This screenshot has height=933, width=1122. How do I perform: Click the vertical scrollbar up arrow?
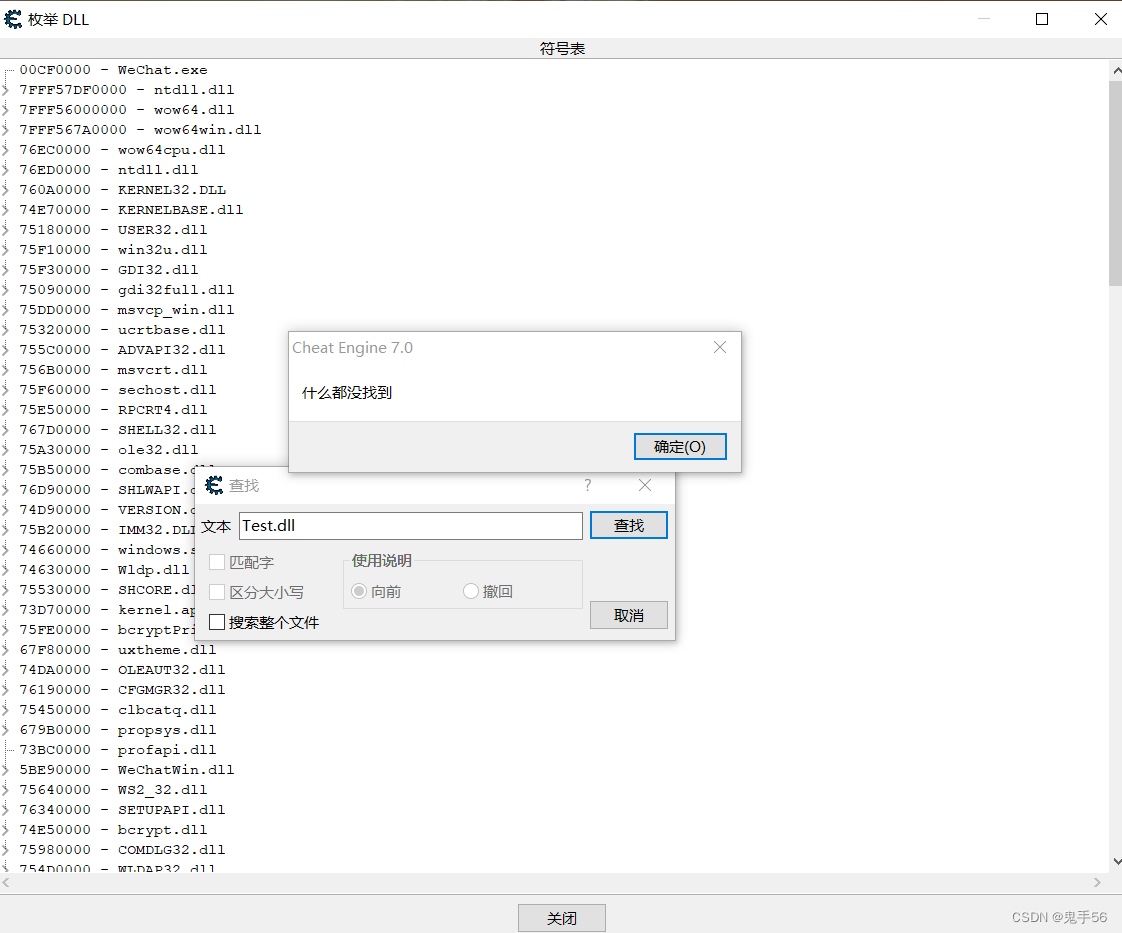[1116, 70]
